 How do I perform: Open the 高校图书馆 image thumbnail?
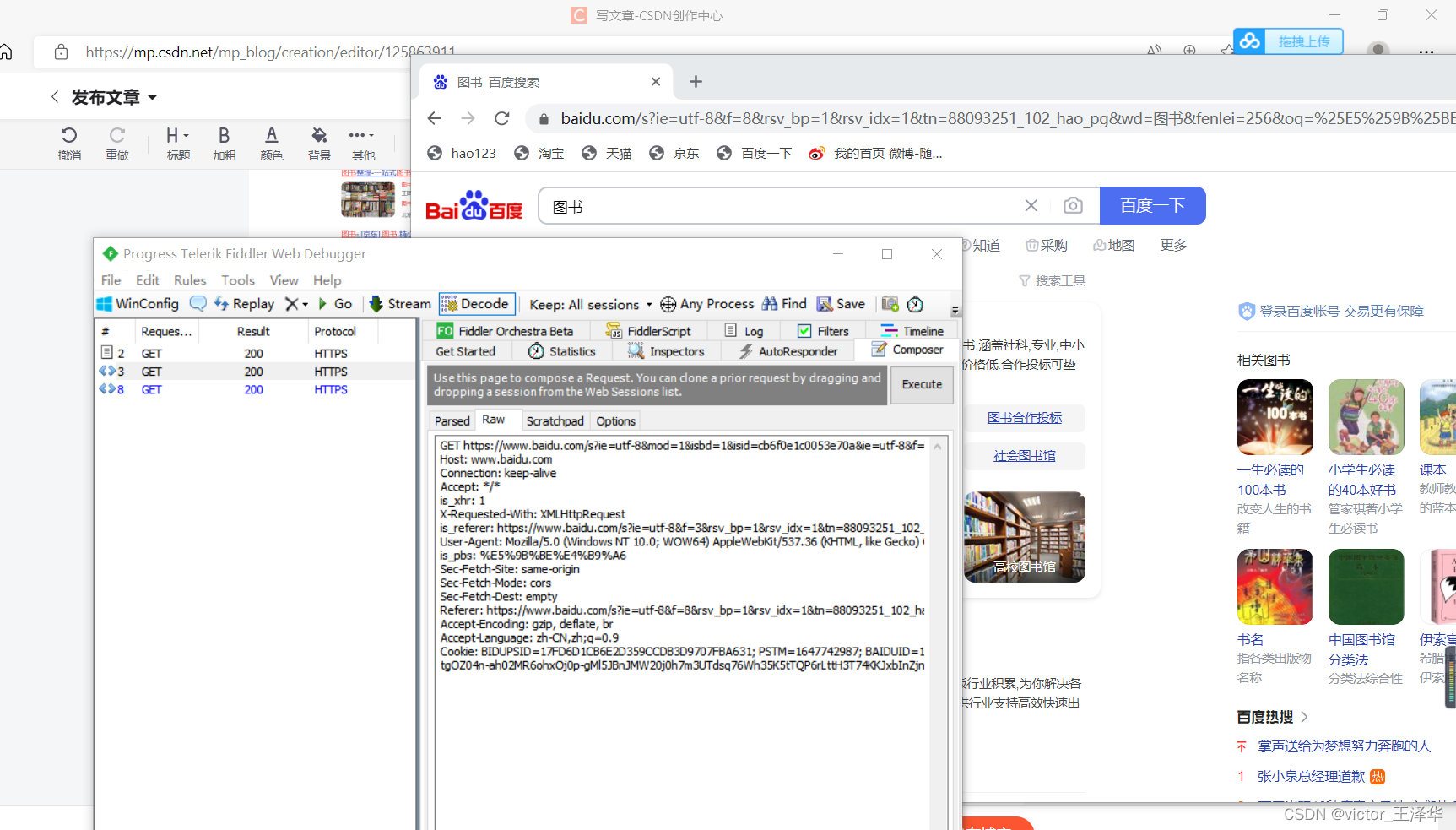click(1025, 537)
